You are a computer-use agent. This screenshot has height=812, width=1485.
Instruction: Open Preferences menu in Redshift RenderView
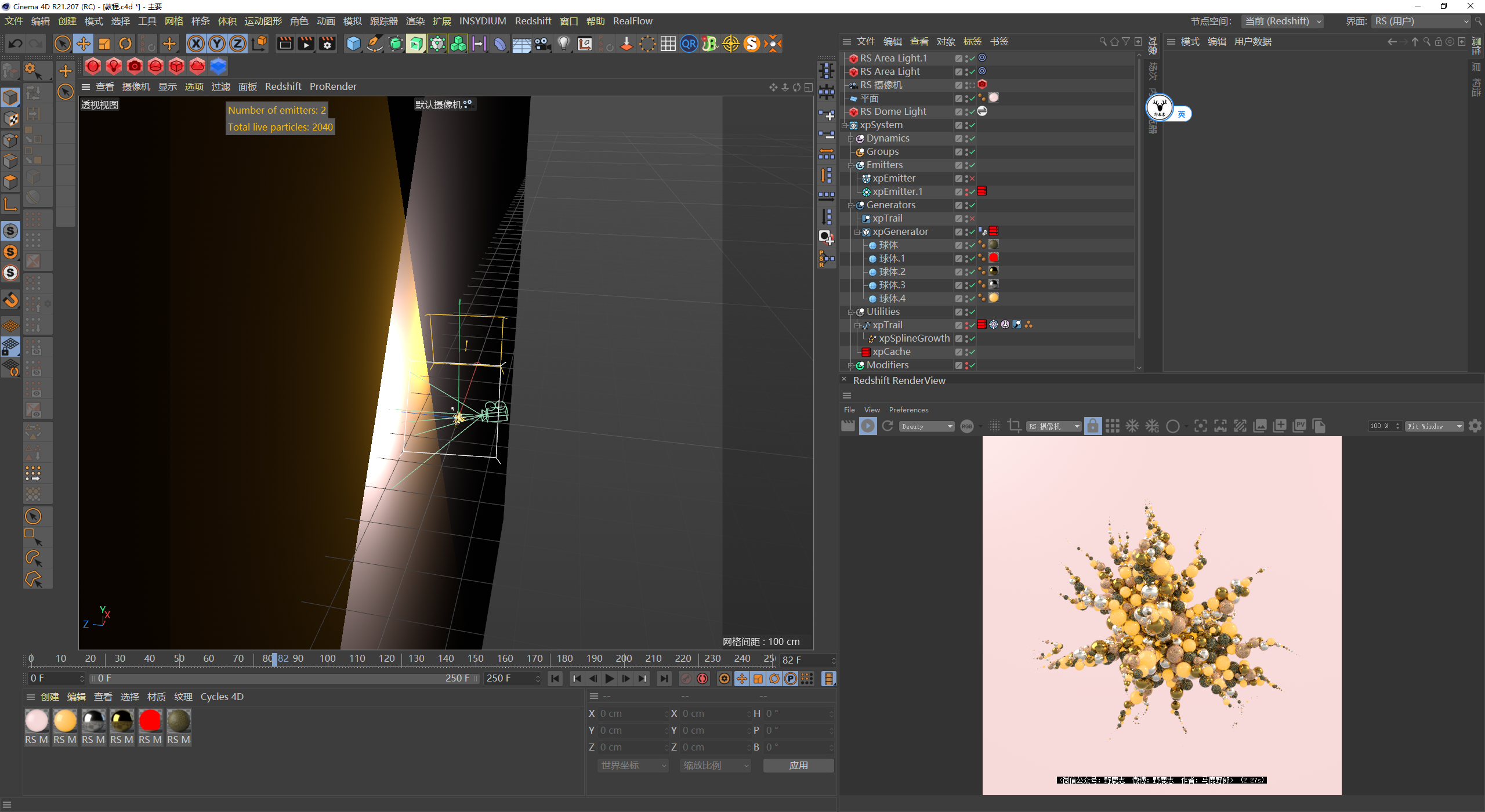coord(908,410)
